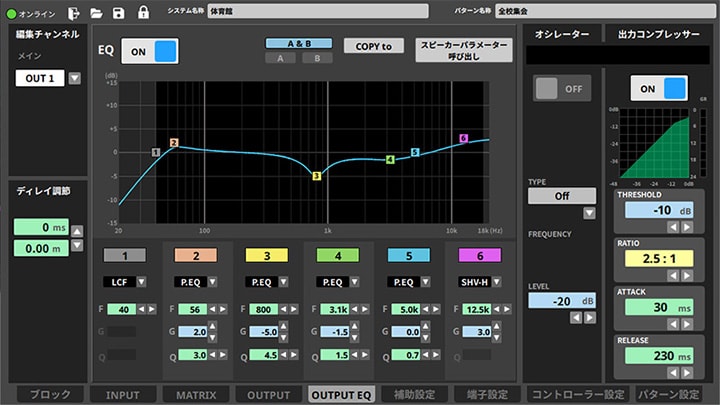Expand band 1 LCF filter type dropdown
Viewport: 720px width, 405px height.
(x=141, y=281)
